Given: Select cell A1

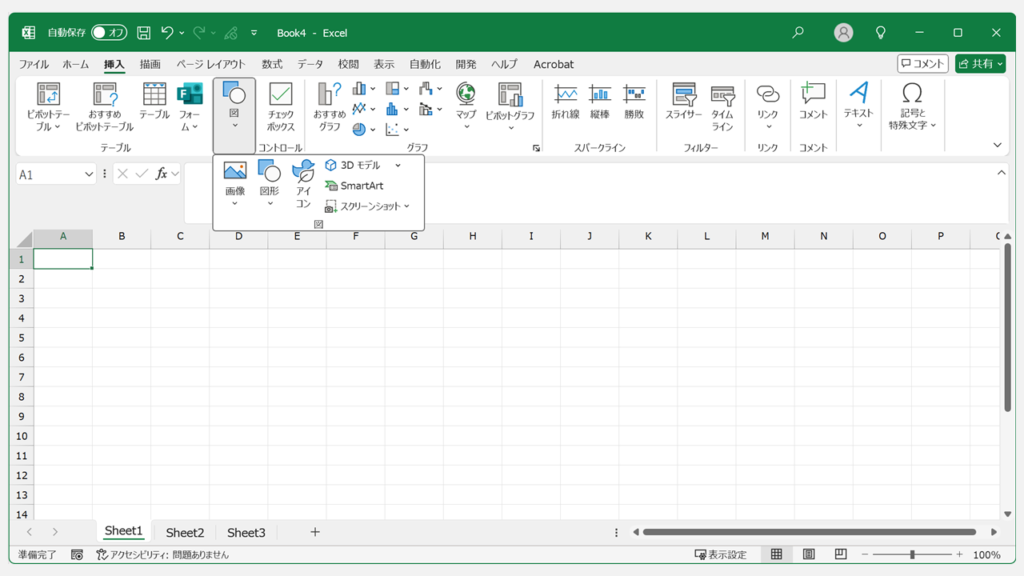Looking at the screenshot, I should pyautogui.click(x=63, y=259).
